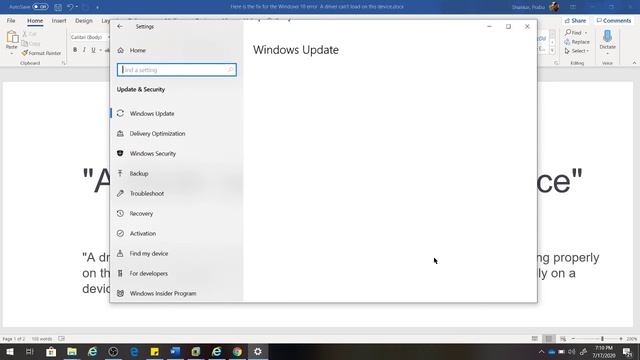Click the Dictate microphone icon
640x360 pixels.
tap(607, 36)
